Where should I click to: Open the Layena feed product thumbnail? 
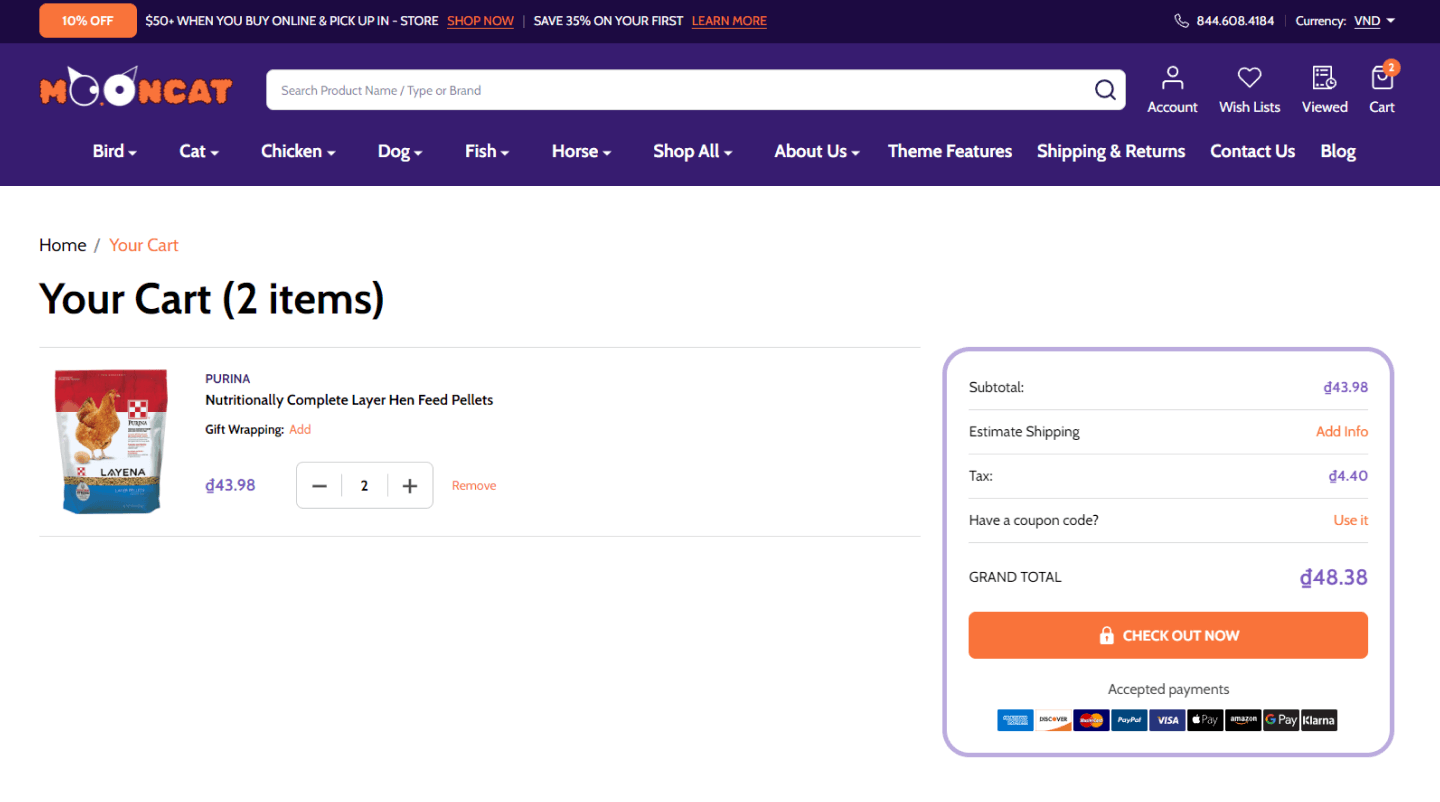110,441
